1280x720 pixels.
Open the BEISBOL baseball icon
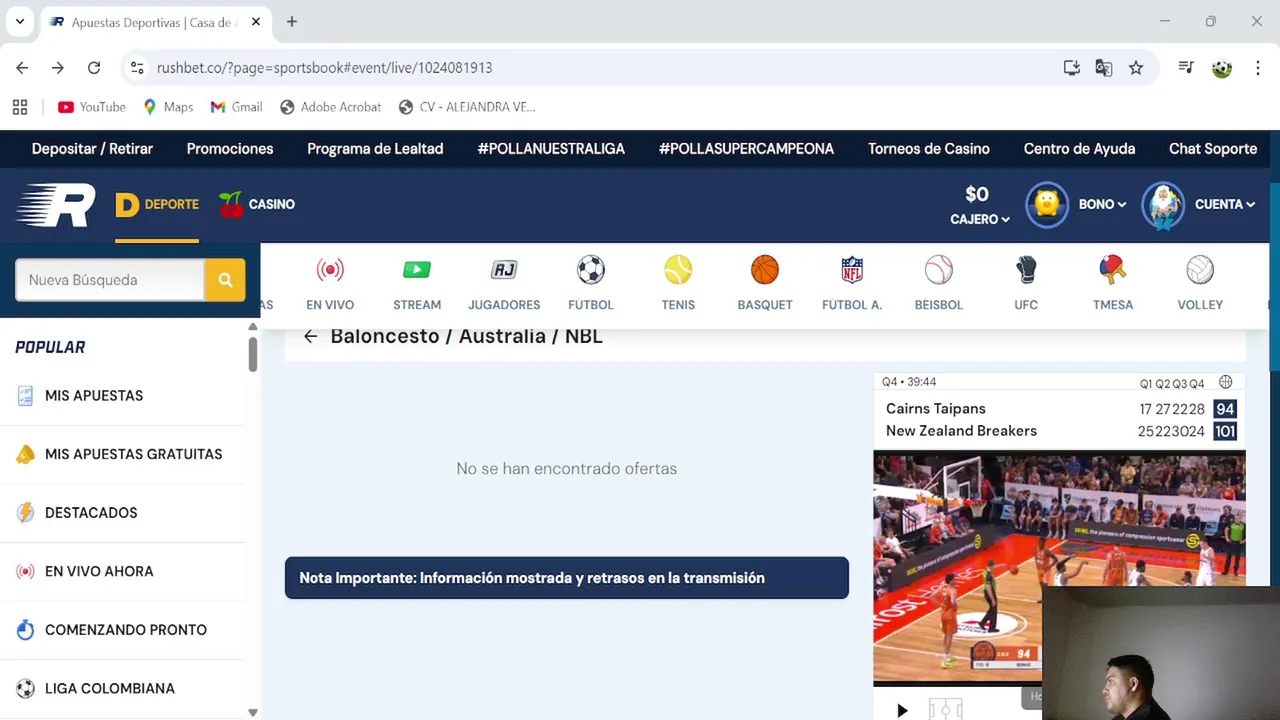(939, 270)
